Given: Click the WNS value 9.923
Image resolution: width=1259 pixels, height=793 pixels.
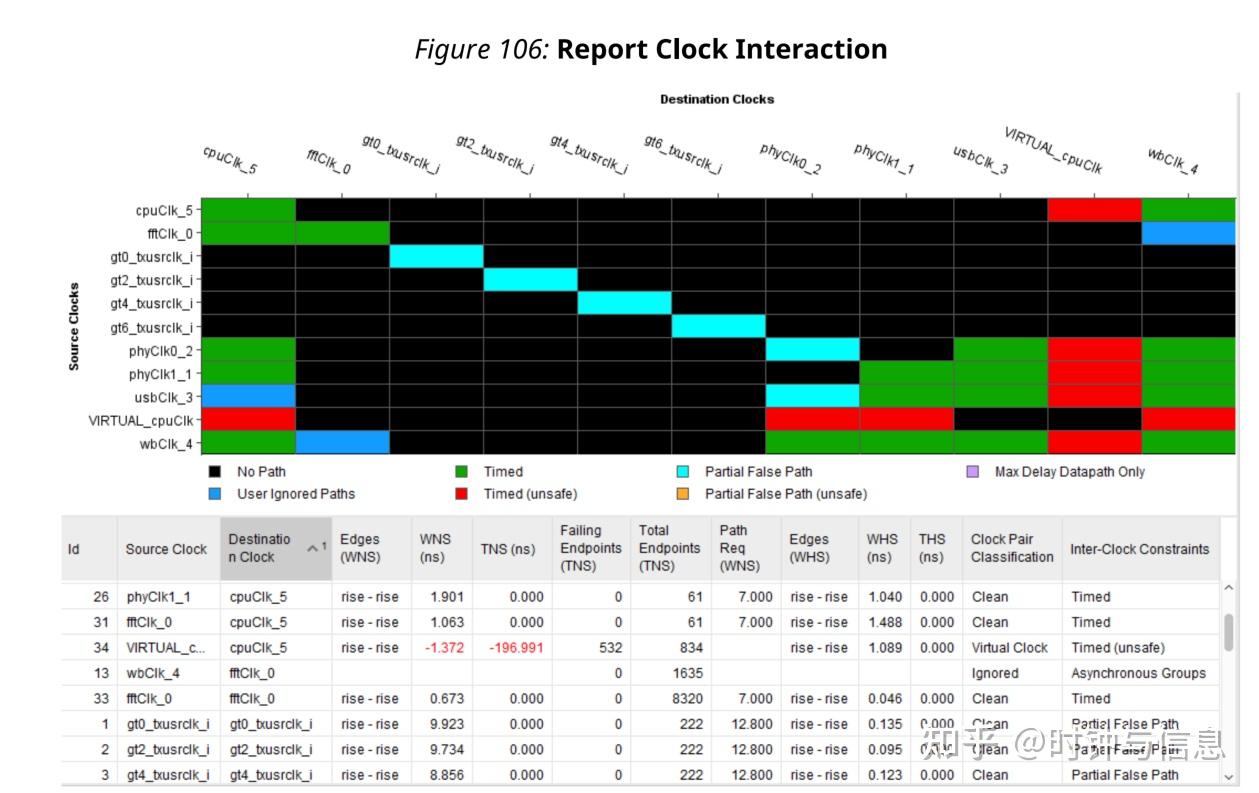Looking at the screenshot, I should click(x=447, y=724).
